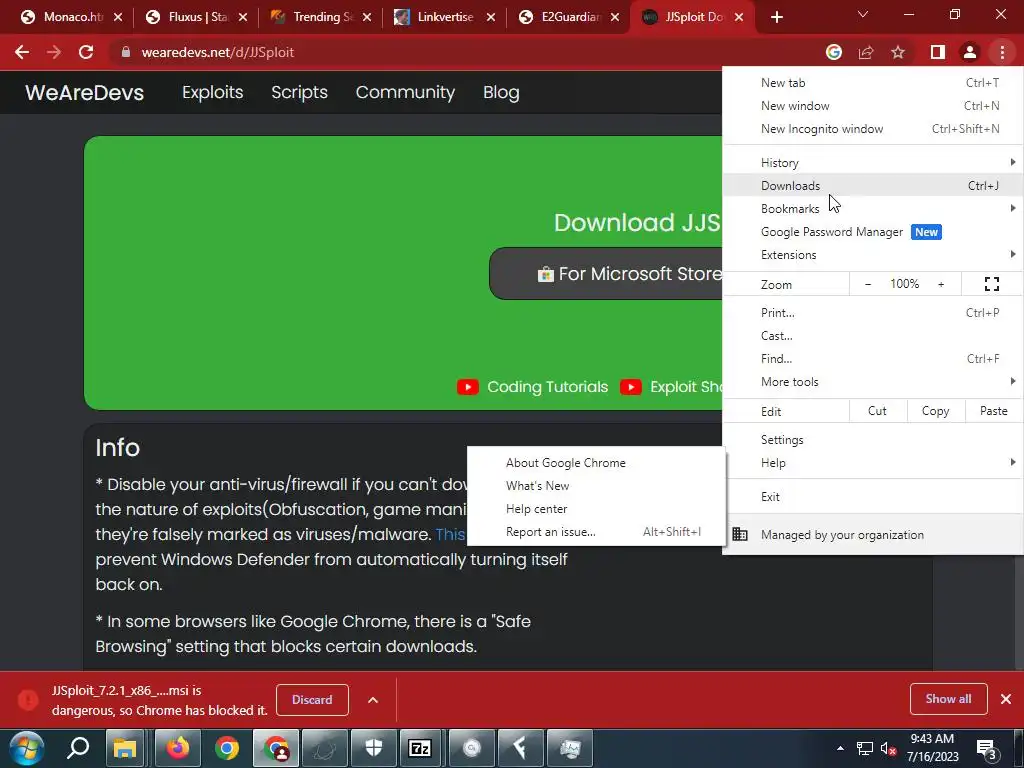
Task: Click the address bar URL
Action: pyautogui.click(x=217, y=52)
